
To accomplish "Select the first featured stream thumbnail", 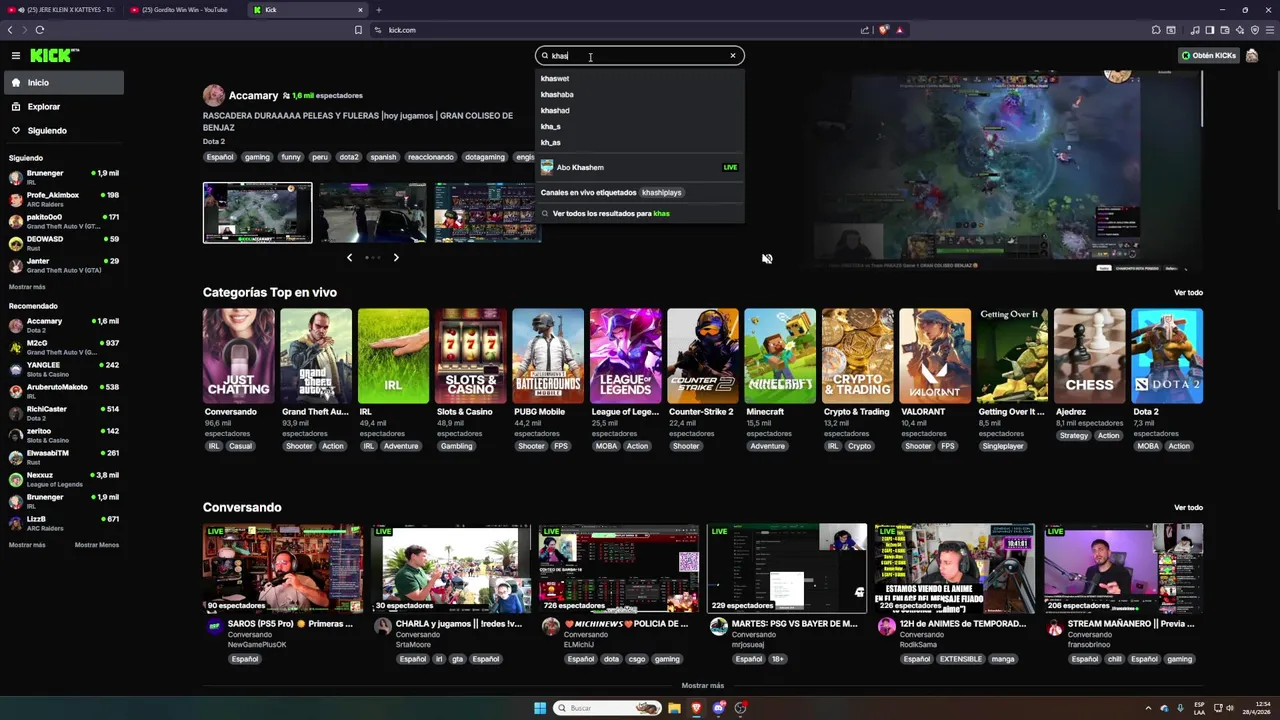I will (x=257, y=212).
